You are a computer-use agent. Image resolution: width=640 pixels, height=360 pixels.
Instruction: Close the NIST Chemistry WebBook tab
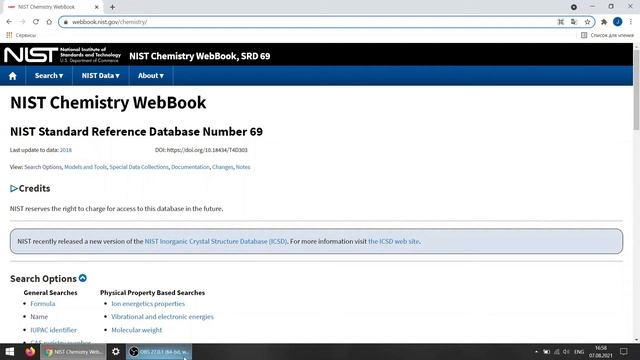97,7
